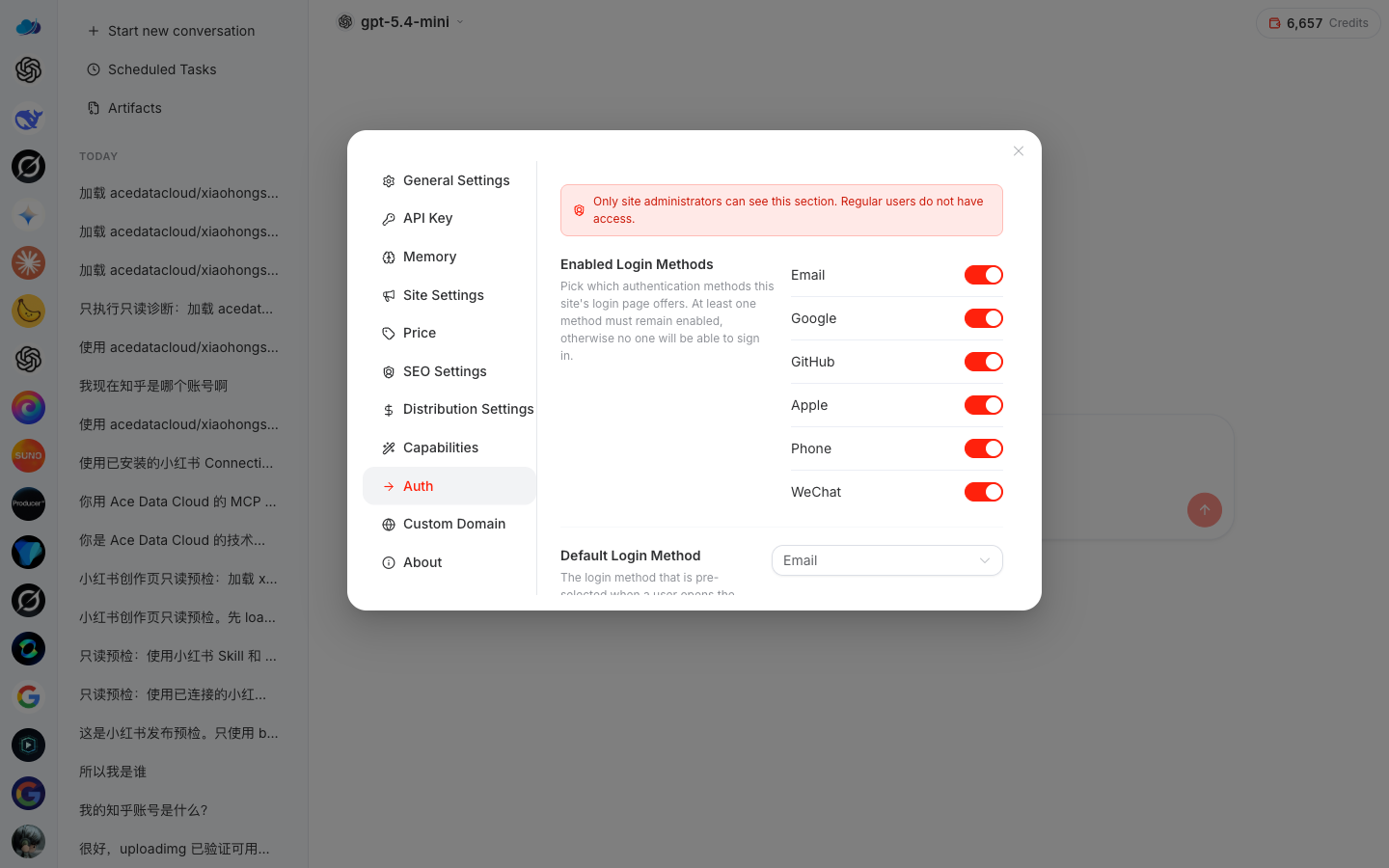This screenshot has height=868, width=1389.
Task: Click the red send arrow button
Action: [x=1205, y=510]
